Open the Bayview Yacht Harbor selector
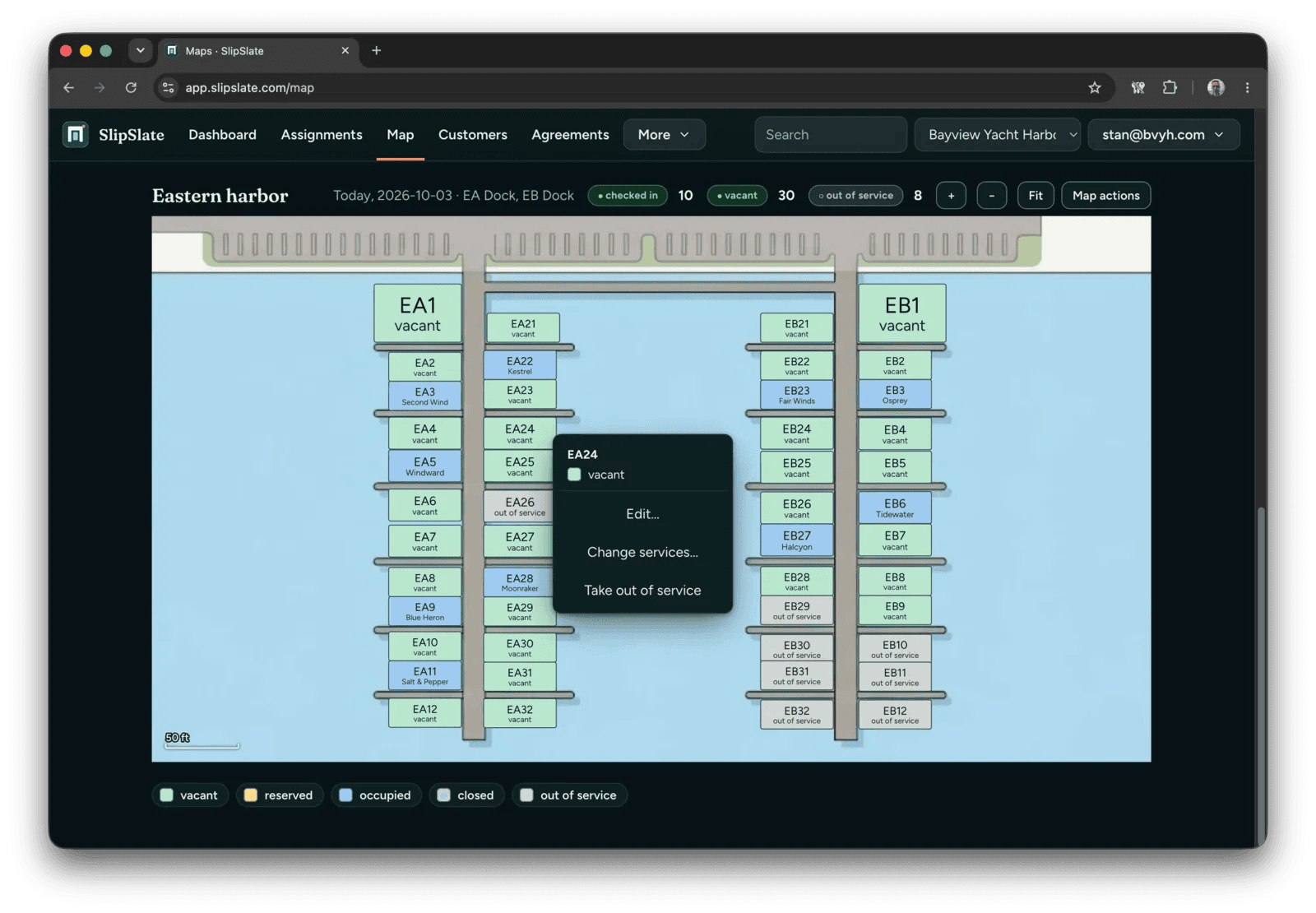The image size is (1316, 913). click(x=998, y=135)
